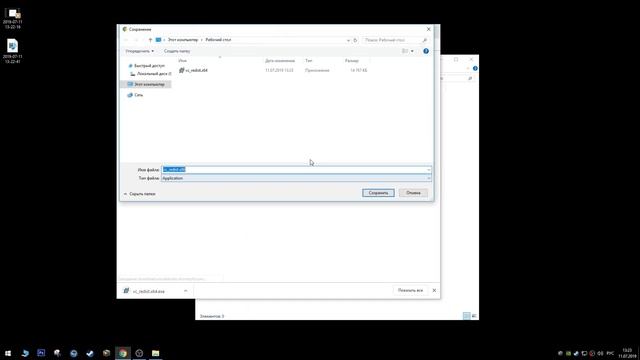640x360 pixels.
Task: Open the File Explorer taskbar icon
Action: click(156, 353)
